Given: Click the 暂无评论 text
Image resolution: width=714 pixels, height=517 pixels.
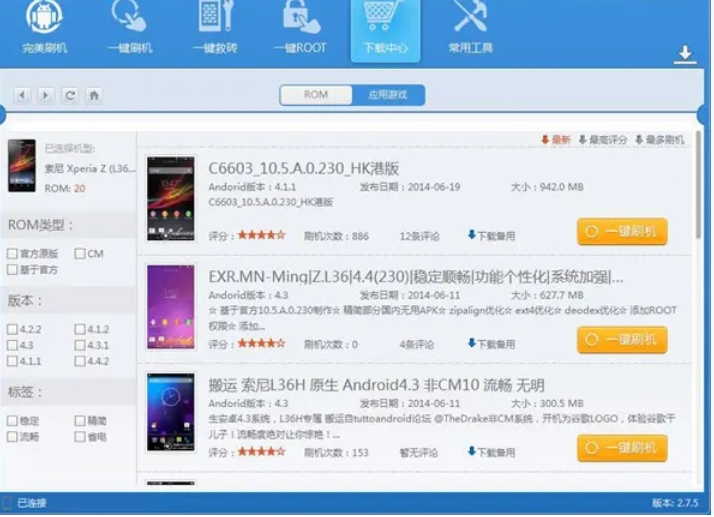Looking at the screenshot, I should pos(418,453).
